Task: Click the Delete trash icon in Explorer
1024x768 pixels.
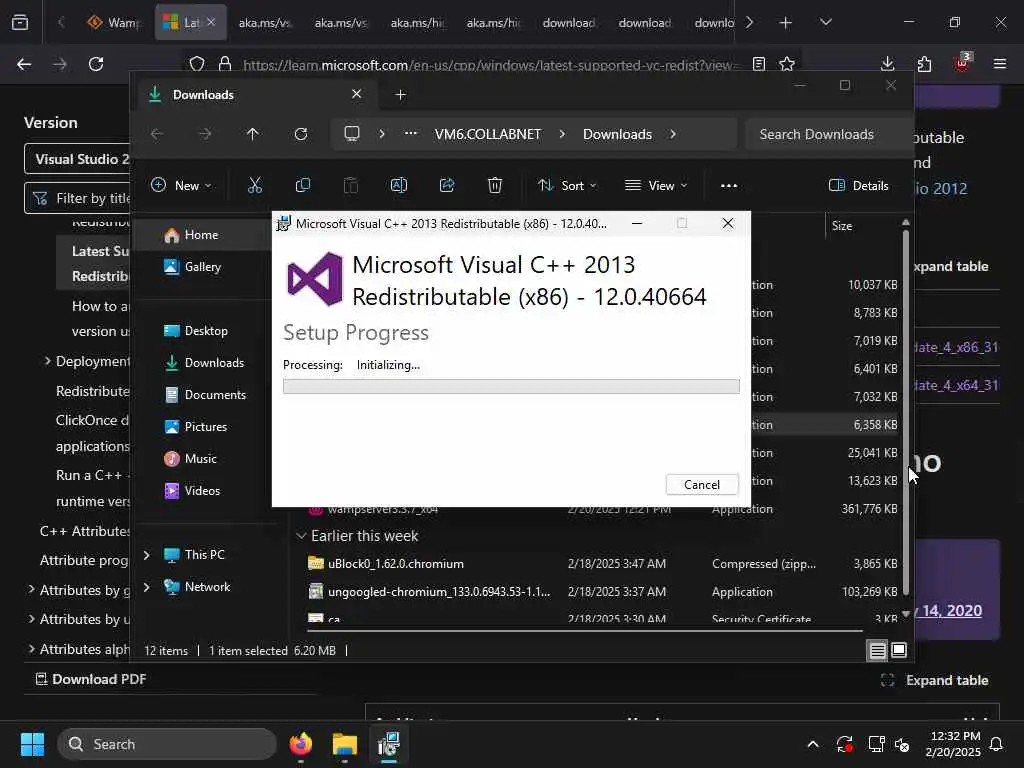Action: (495, 185)
